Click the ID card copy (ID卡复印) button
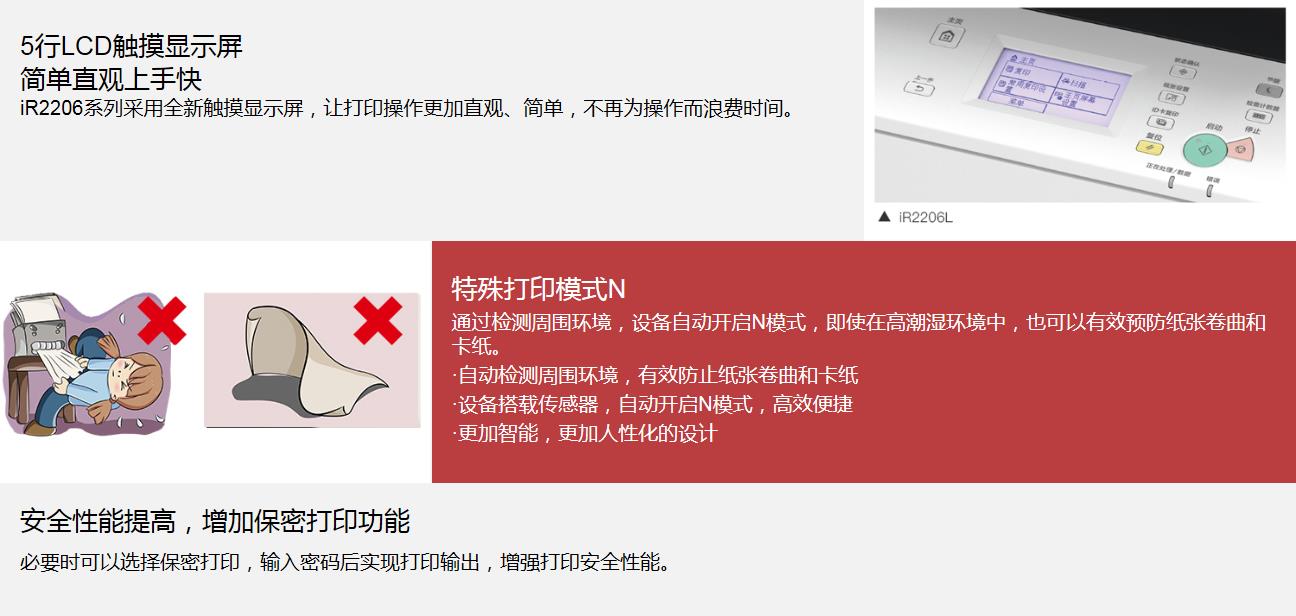The image size is (1296, 616). [x=1160, y=122]
